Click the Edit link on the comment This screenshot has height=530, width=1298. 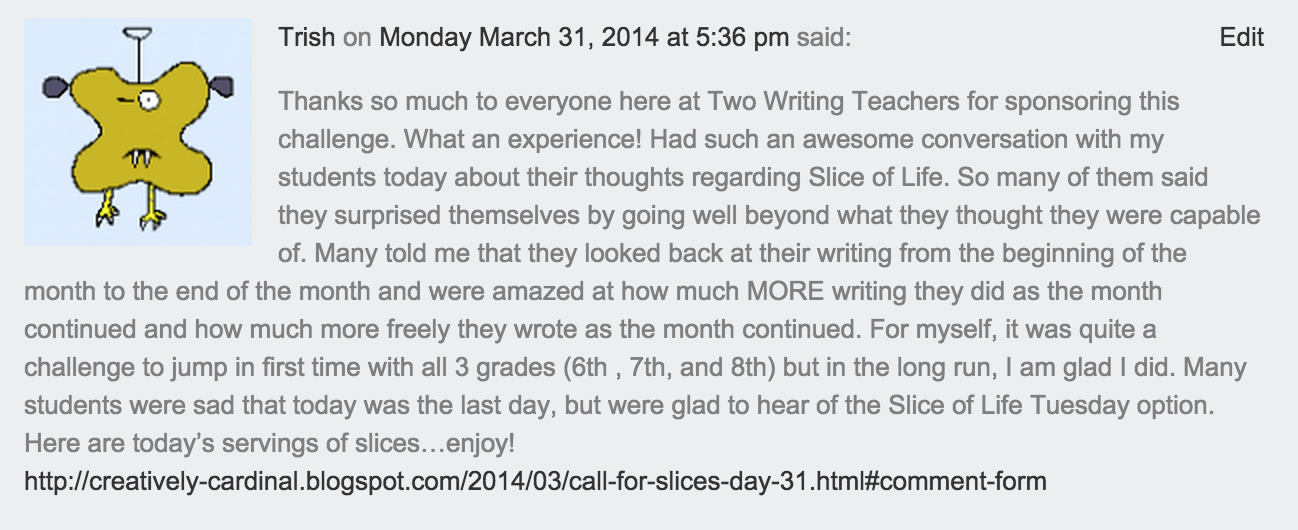(1241, 38)
